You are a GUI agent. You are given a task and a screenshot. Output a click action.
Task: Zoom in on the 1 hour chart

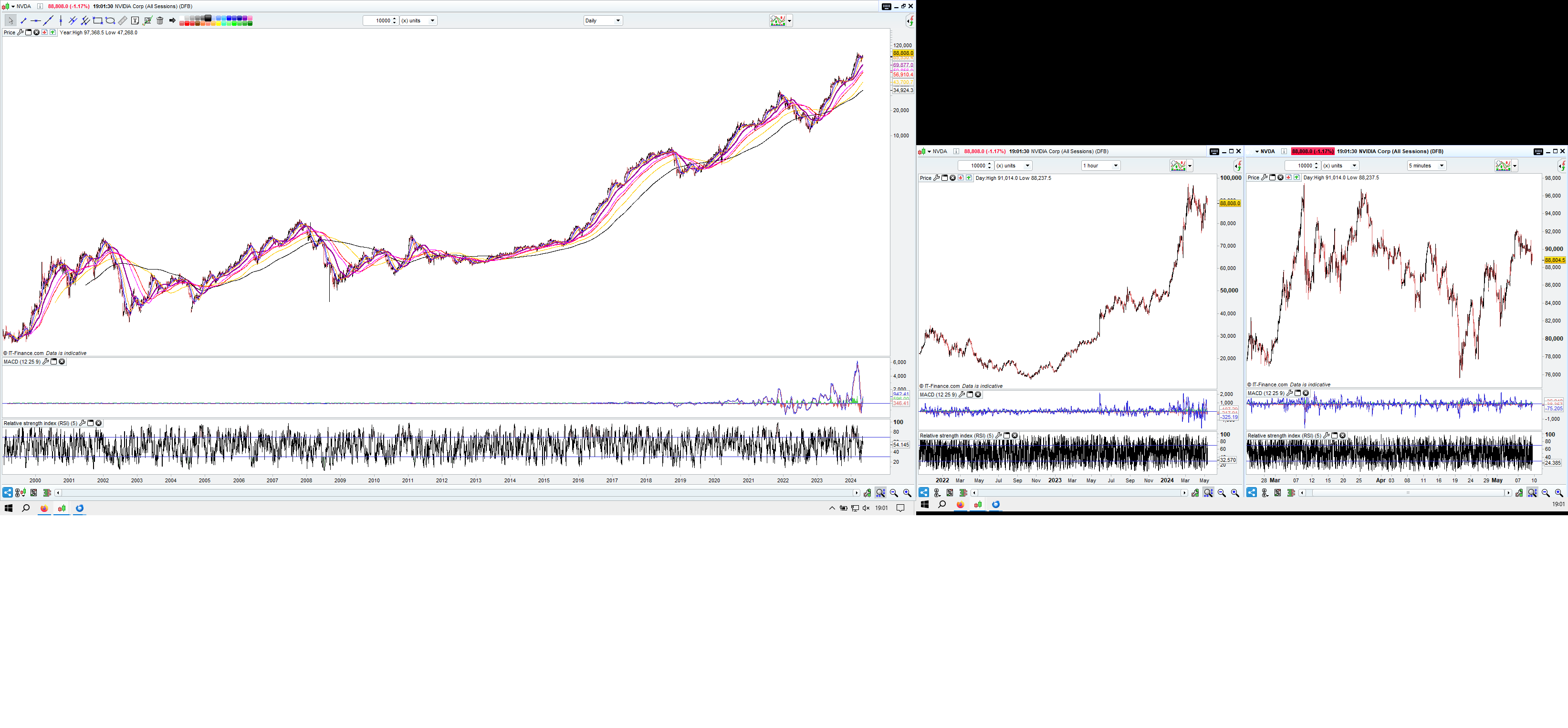(1235, 493)
